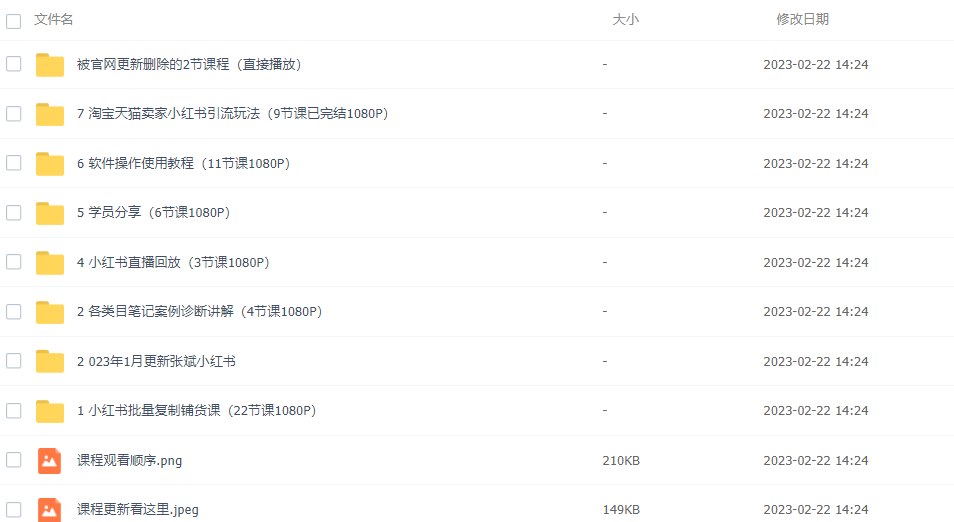
Task: Tick checkbox for 课程观看顺序.png
Action: pyautogui.click(x=13, y=459)
